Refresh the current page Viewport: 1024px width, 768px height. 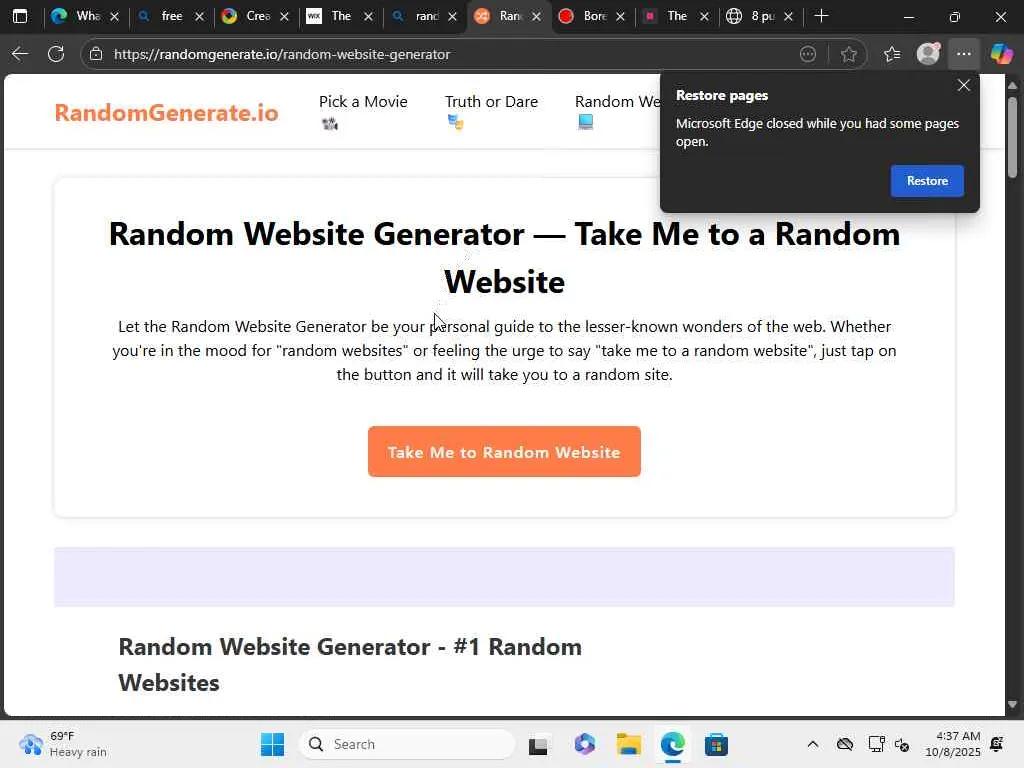[56, 54]
